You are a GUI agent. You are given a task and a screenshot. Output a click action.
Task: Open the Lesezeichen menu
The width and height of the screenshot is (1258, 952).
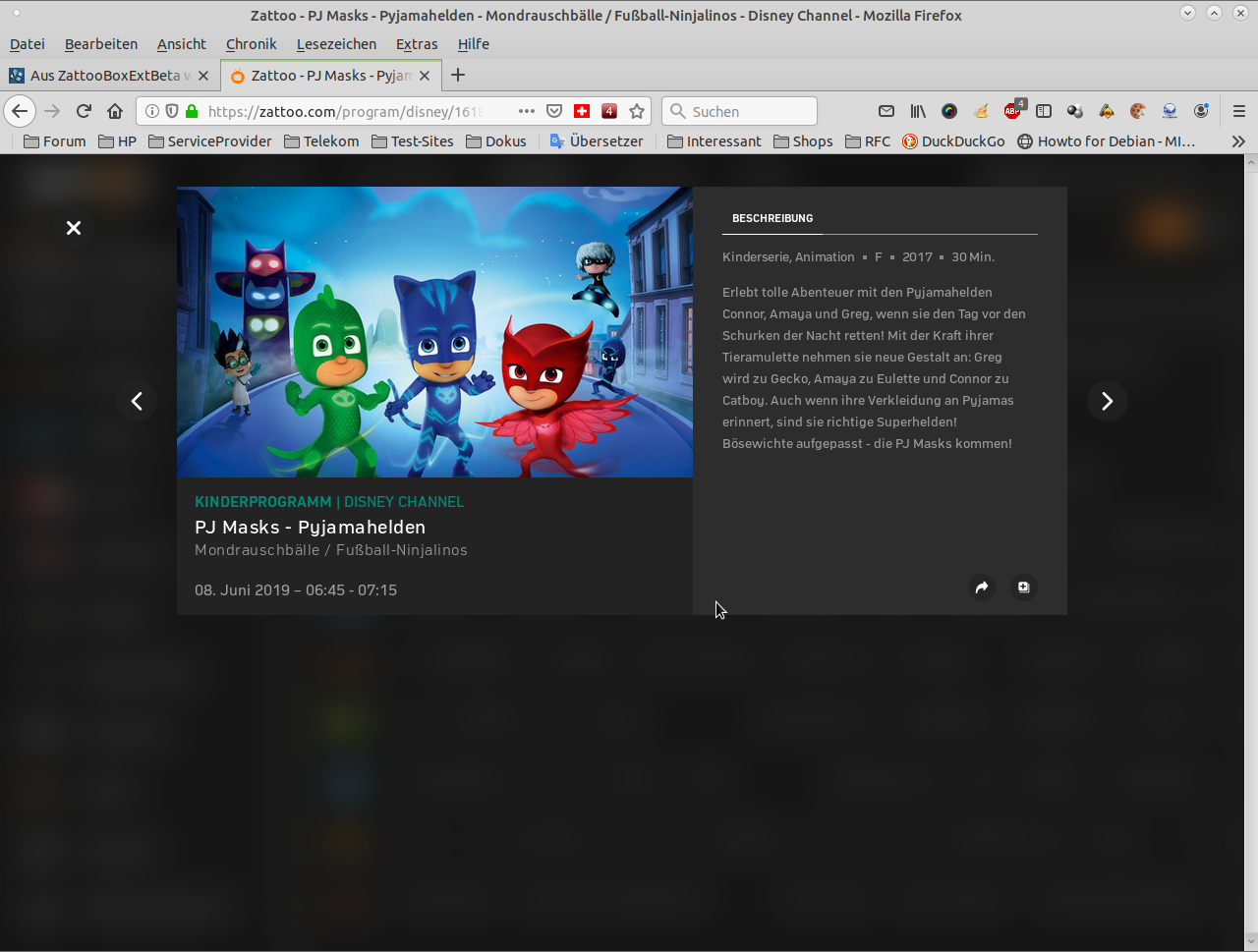tap(336, 44)
